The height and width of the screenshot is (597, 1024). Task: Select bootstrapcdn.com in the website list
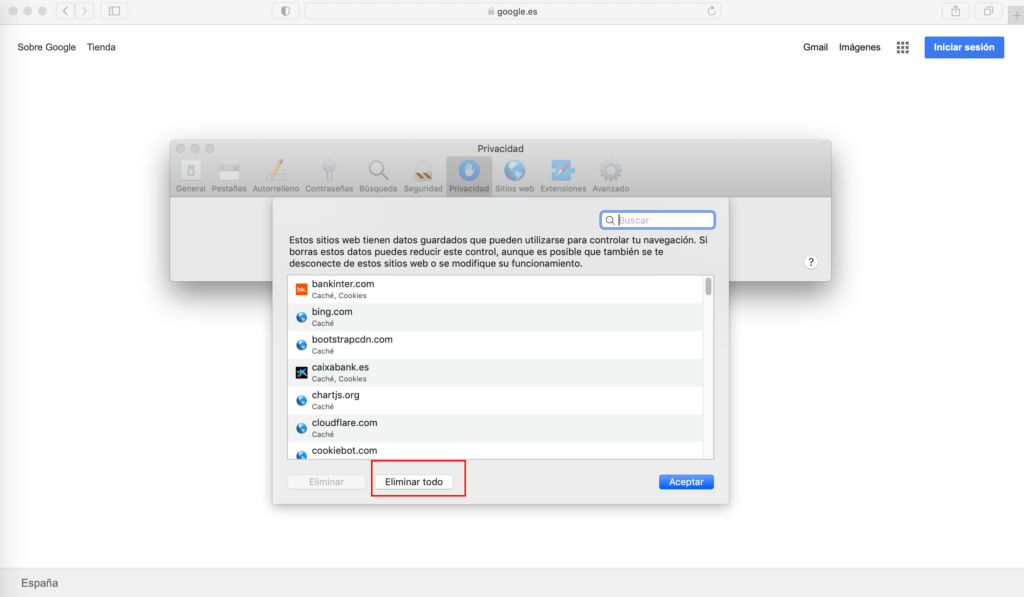pos(496,345)
